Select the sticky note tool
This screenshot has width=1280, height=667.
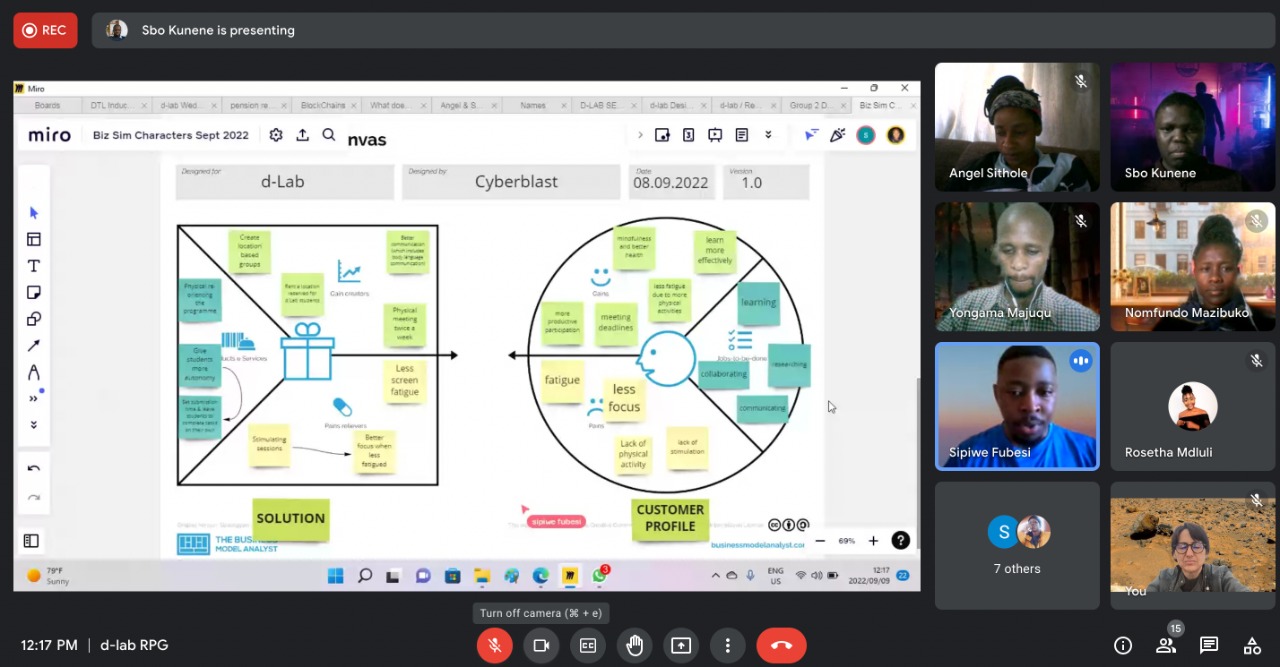(x=33, y=292)
